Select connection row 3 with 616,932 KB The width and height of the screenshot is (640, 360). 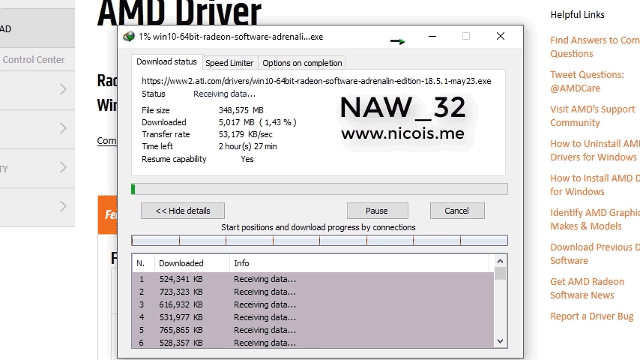(x=313, y=304)
